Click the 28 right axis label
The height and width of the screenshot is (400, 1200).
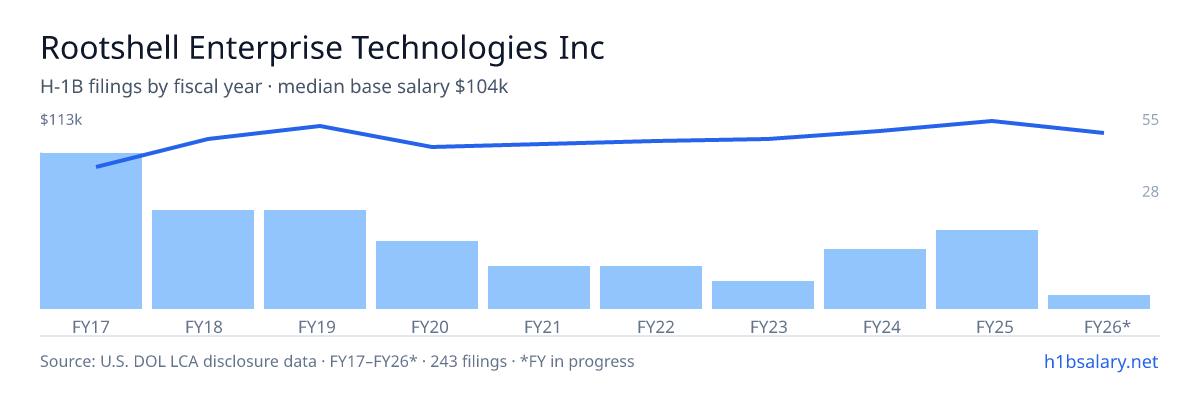pyautogui.click(x=1150, y=191)
